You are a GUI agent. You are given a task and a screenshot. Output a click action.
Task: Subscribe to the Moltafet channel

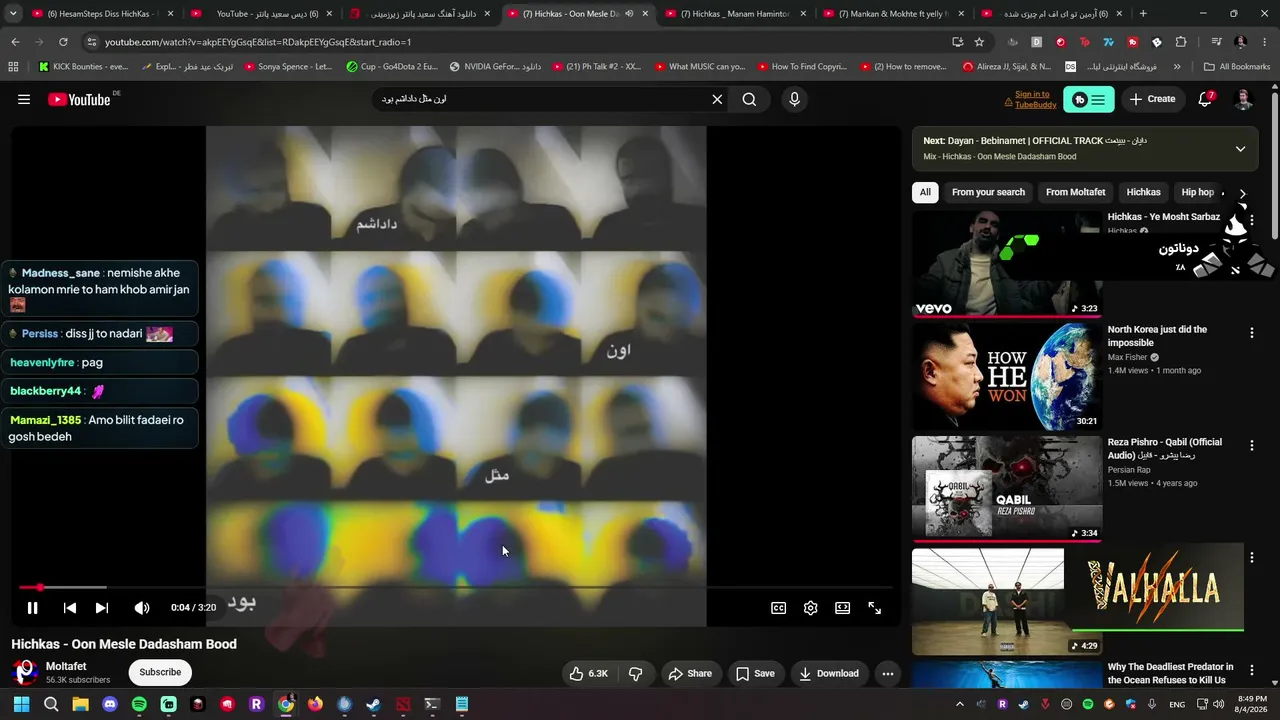point(160,672)
